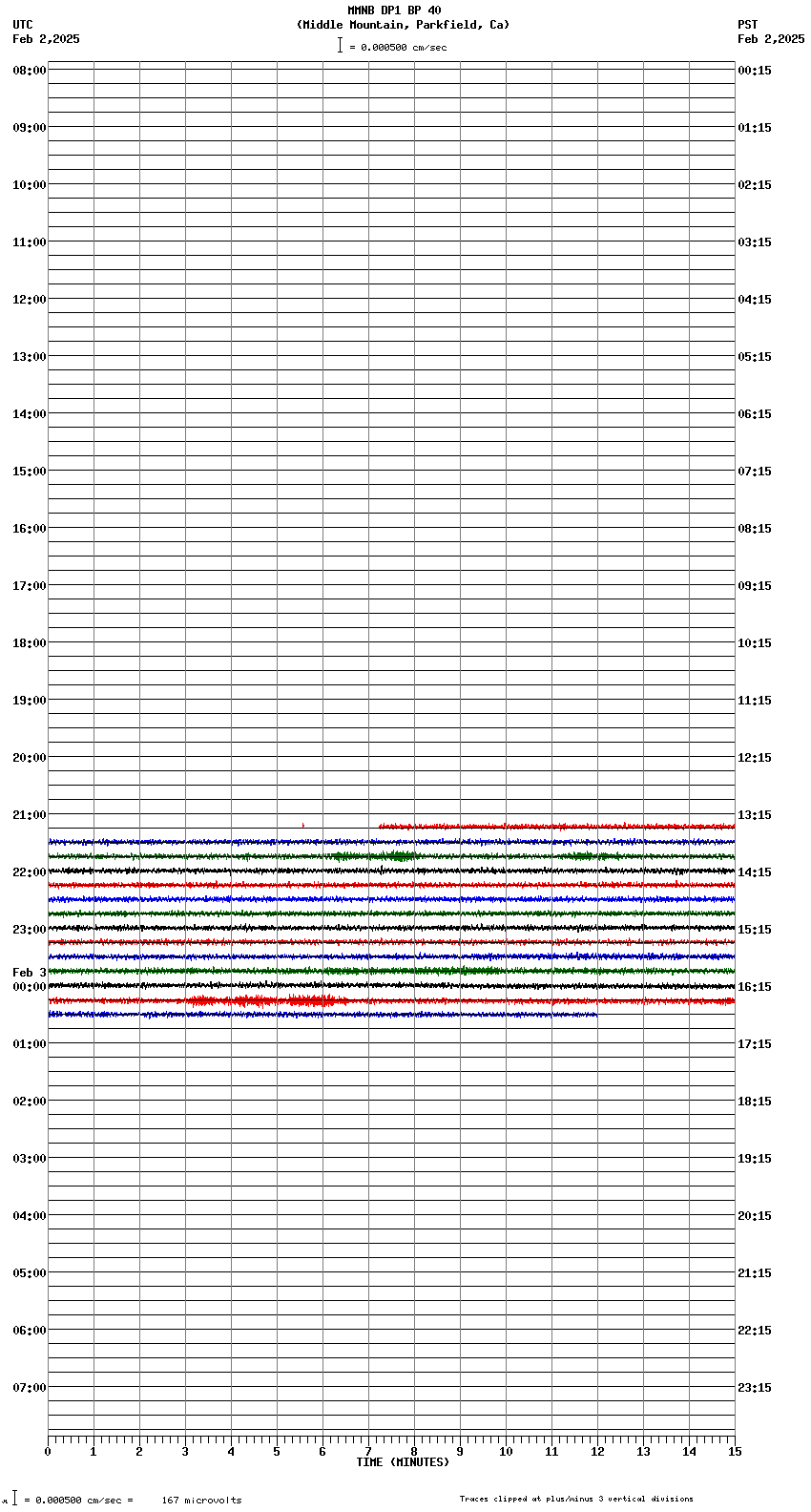Click the 'Feb 2,2025' date under UTC
Viewport: 811px width, 1512px height.
[46, 39]
